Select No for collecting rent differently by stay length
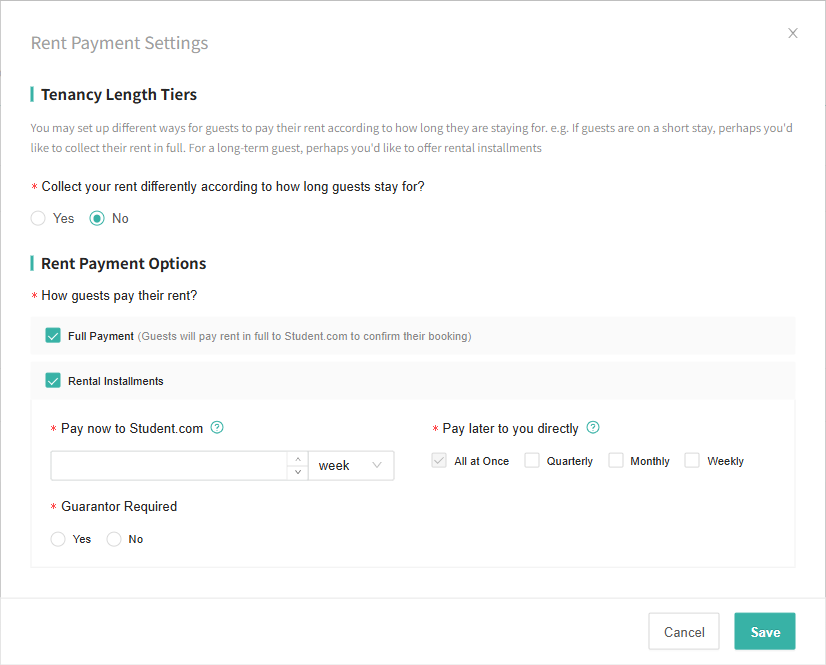Viewport: 826px width, 665px height. tap(95, 218)
